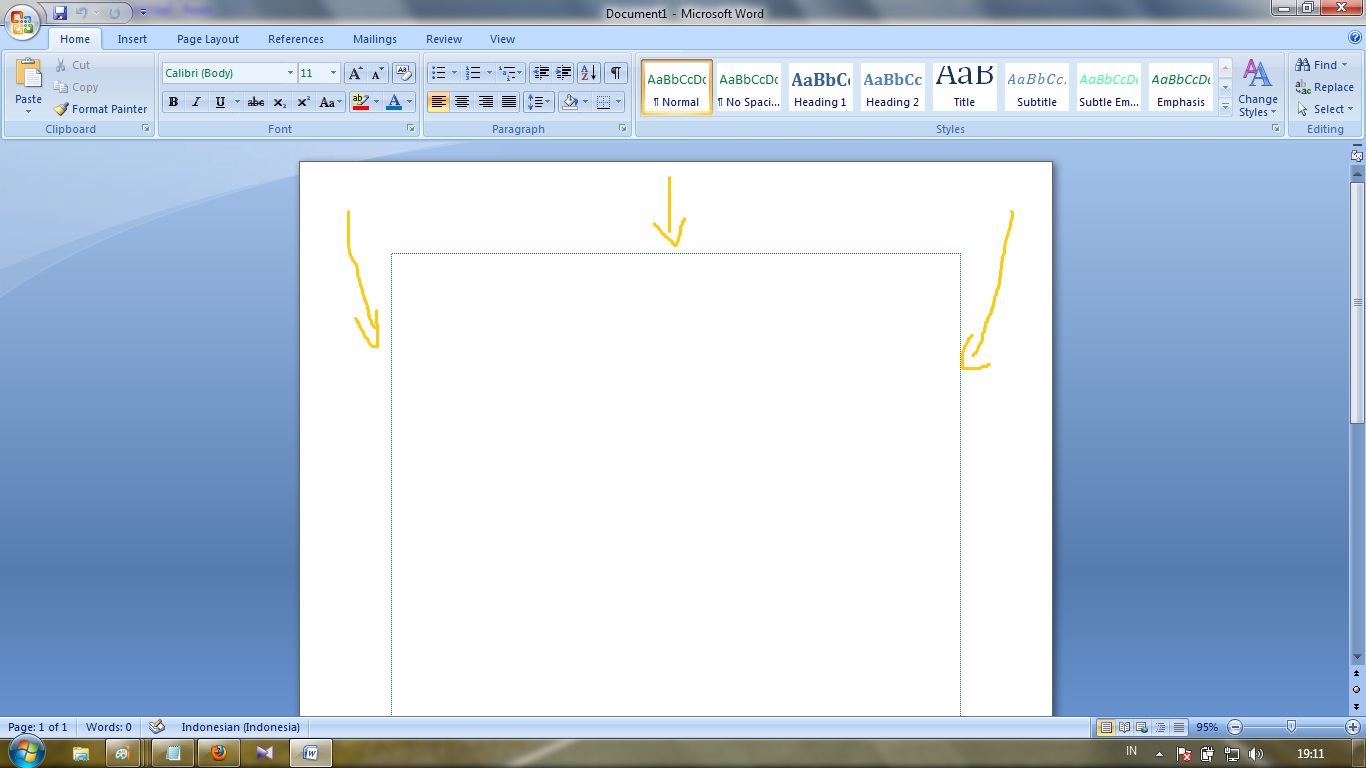This screenshot has height=768, width=1366.
Task: Insert numbered list
Action: pyautogui.click(x=473, y=73)
